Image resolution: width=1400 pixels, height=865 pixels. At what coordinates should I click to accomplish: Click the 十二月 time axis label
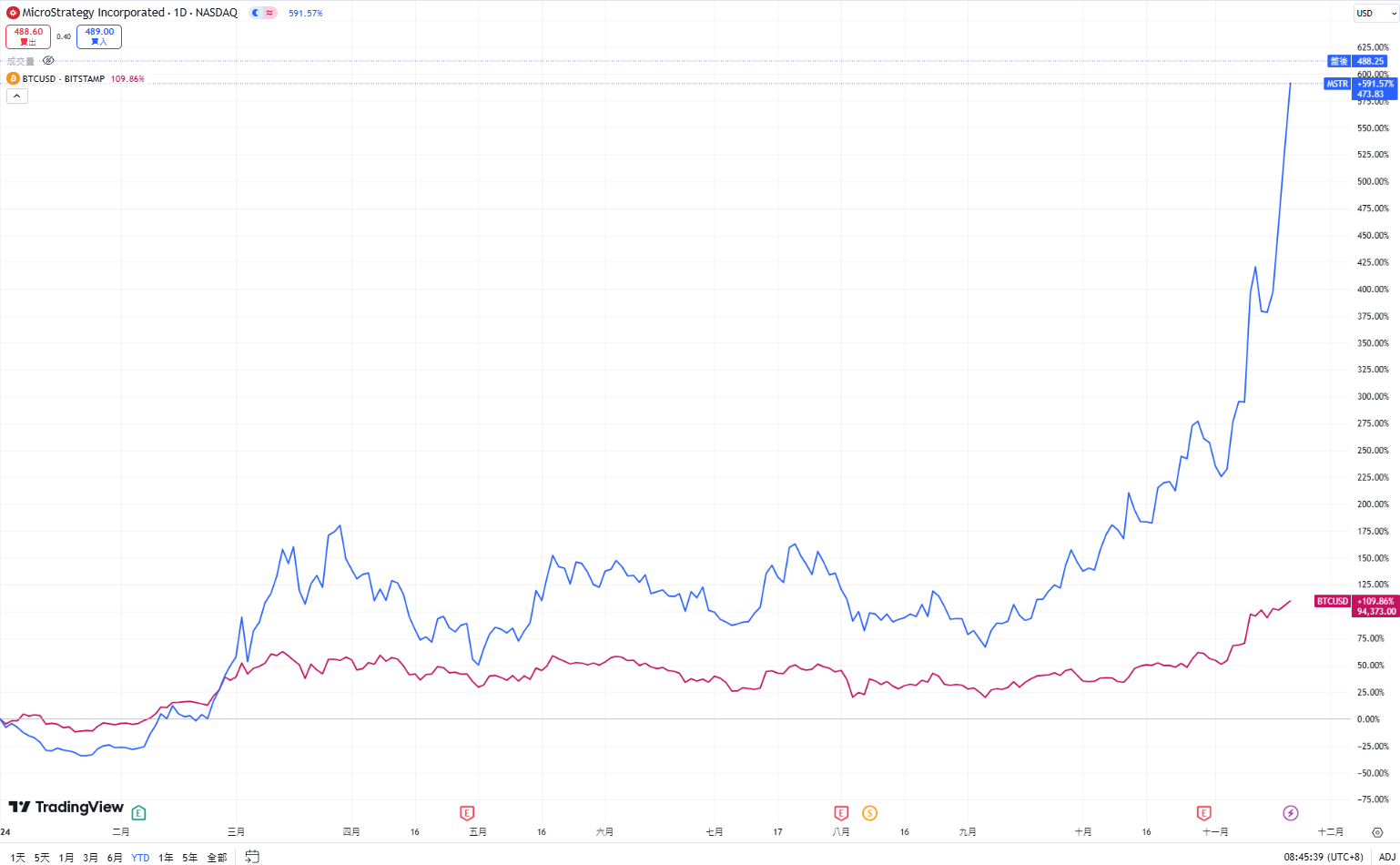click(x=1331, y=832)
